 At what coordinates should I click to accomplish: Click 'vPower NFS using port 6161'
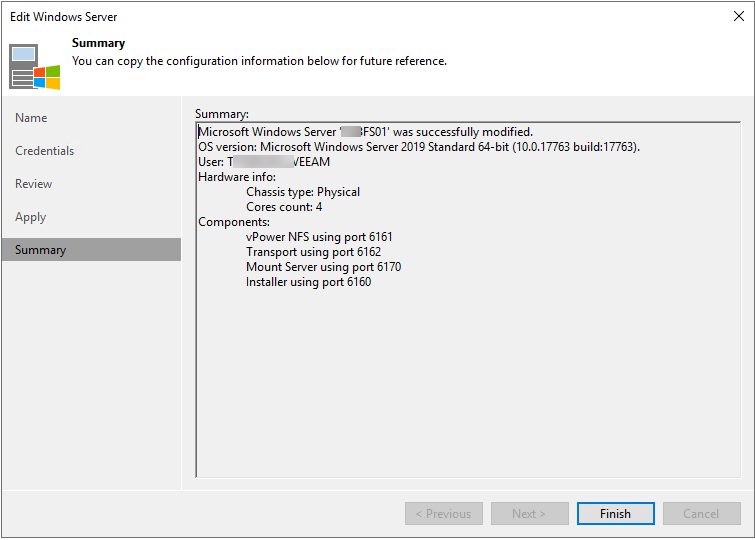(319, 237)
